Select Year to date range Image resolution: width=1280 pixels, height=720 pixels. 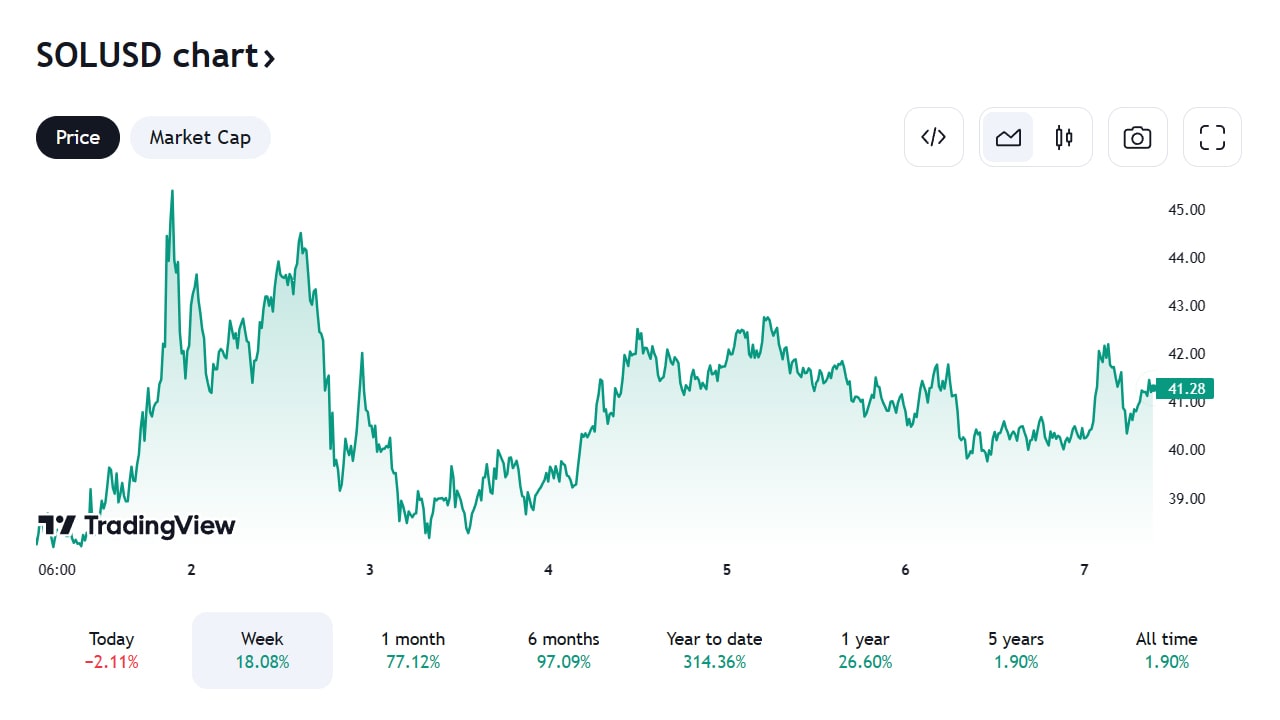(715, 650)
